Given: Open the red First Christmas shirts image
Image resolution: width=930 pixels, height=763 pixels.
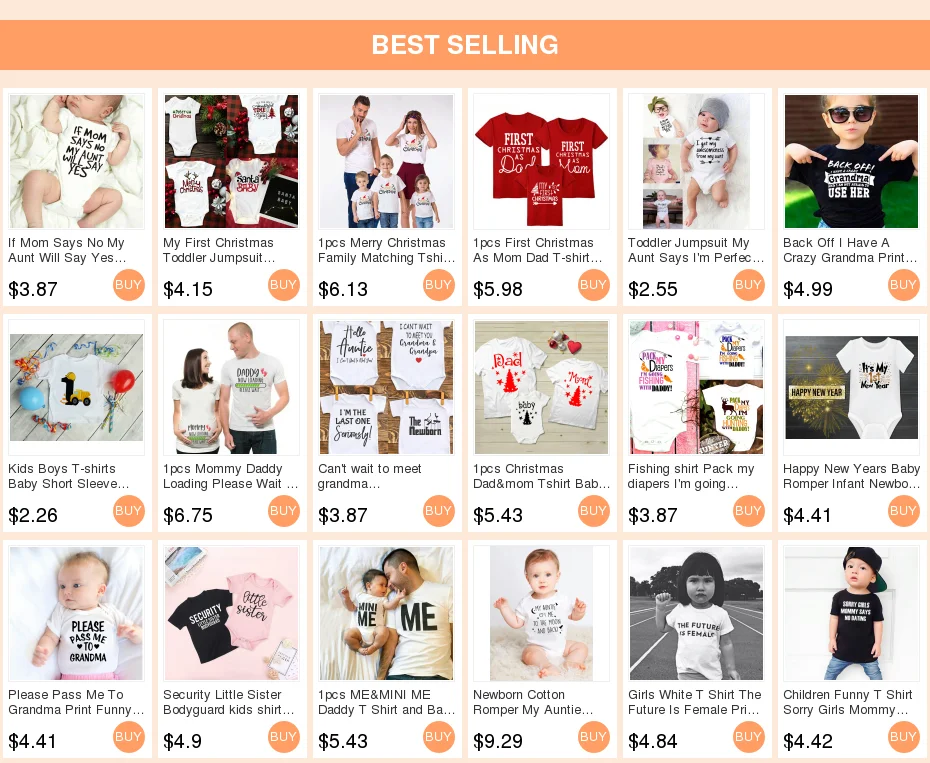Looking at the screenshot, I should point(542,161).
